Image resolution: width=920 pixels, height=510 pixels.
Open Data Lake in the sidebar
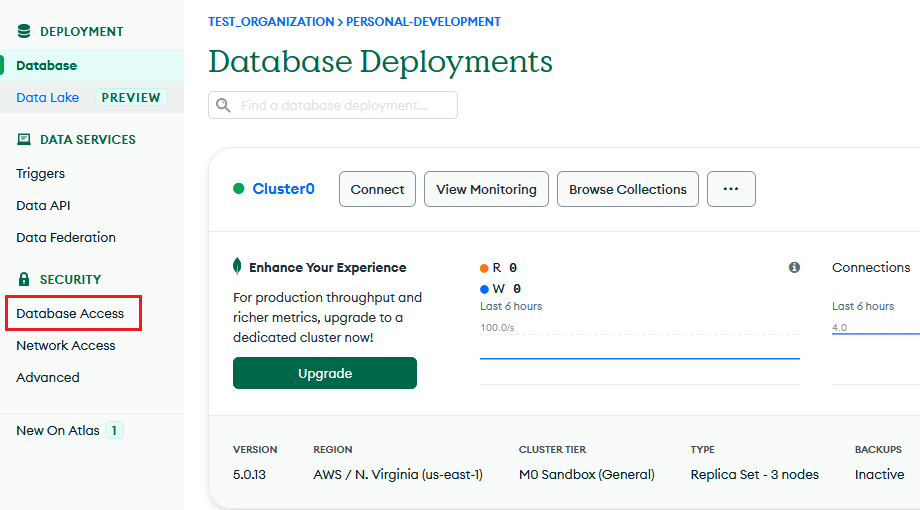point(48,97)
